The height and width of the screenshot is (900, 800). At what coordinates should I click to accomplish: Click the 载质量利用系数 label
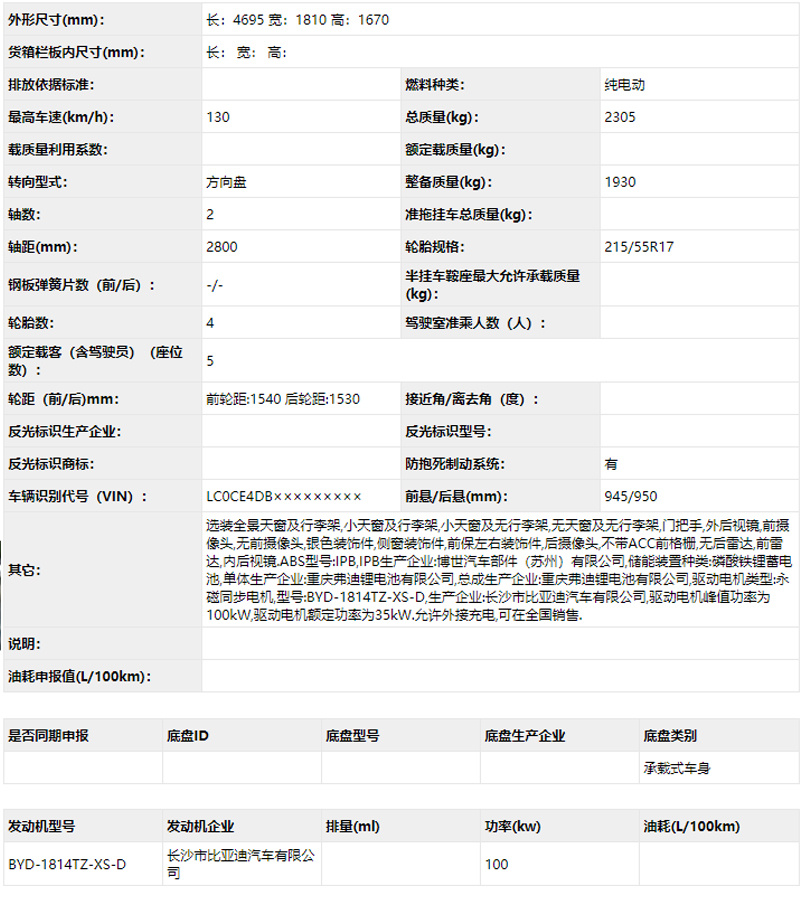click(58, 150)
